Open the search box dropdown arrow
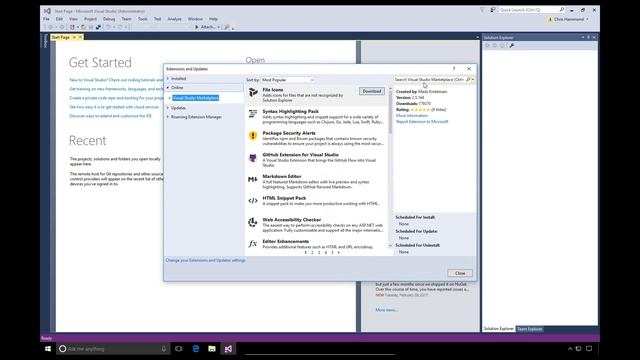640x360 pixels. (473, 80)
